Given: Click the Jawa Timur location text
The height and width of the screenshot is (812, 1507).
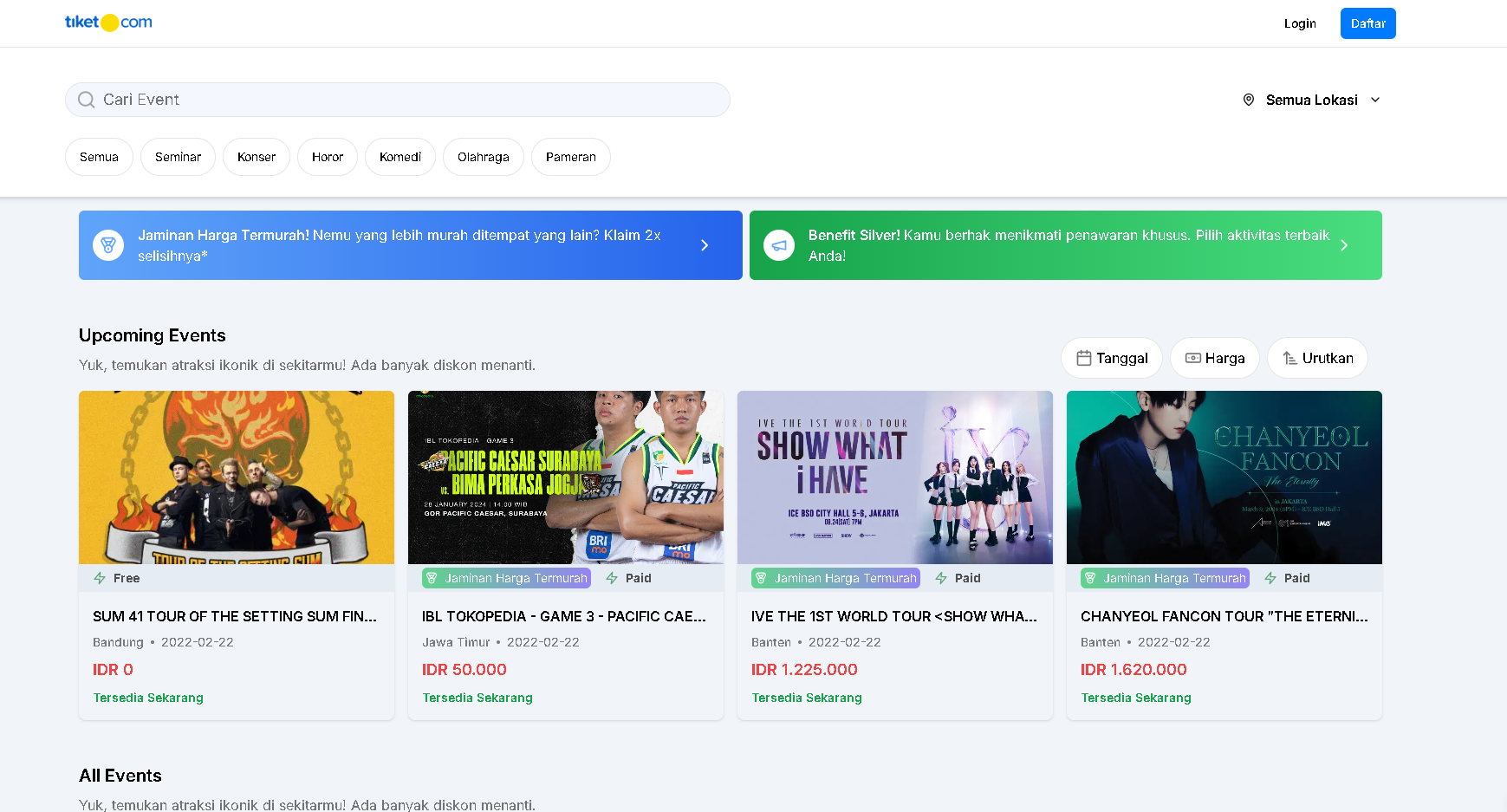Looking at the screenshot, I should coord(456,642).
